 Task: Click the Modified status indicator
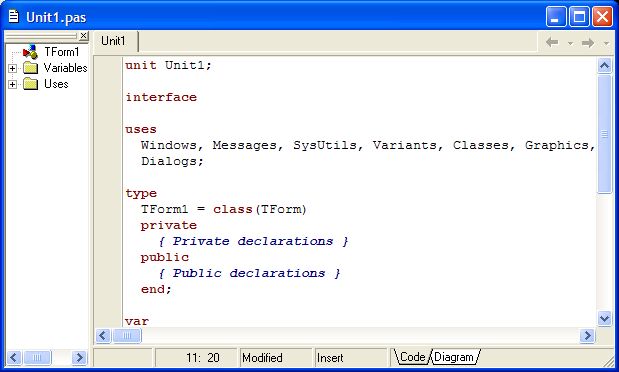pyautogui.click(x=262, y=358)
